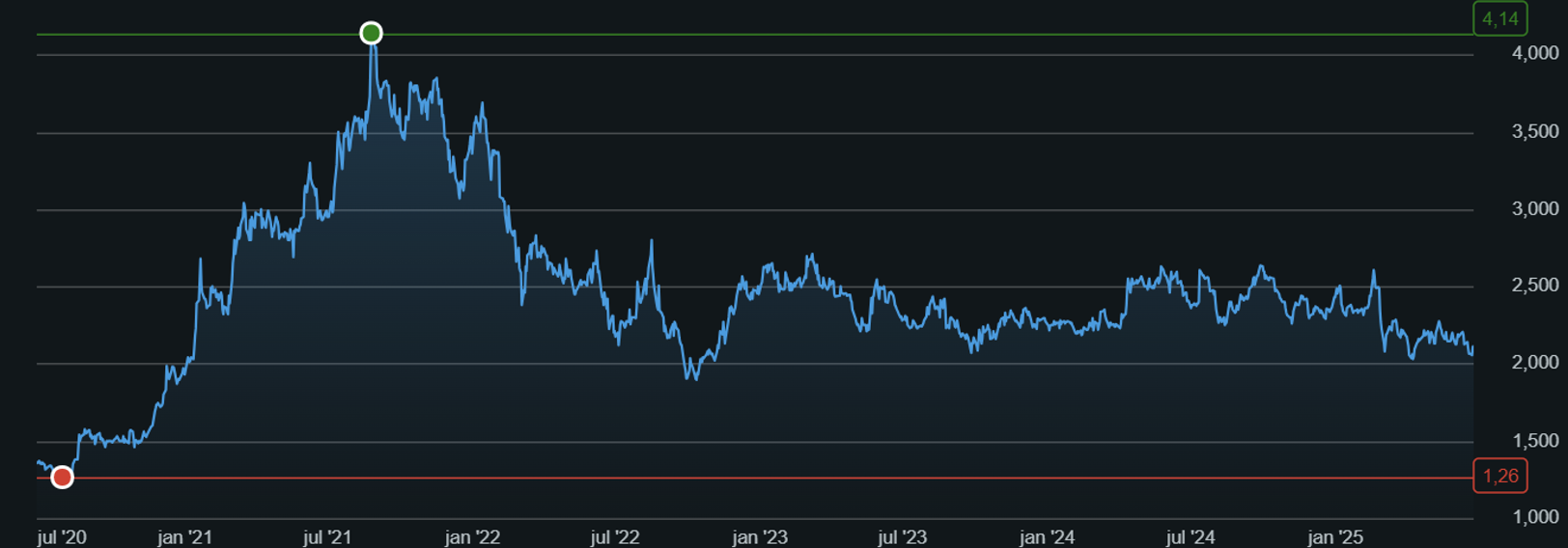Click the green high-point marker dot

point(371,34)
